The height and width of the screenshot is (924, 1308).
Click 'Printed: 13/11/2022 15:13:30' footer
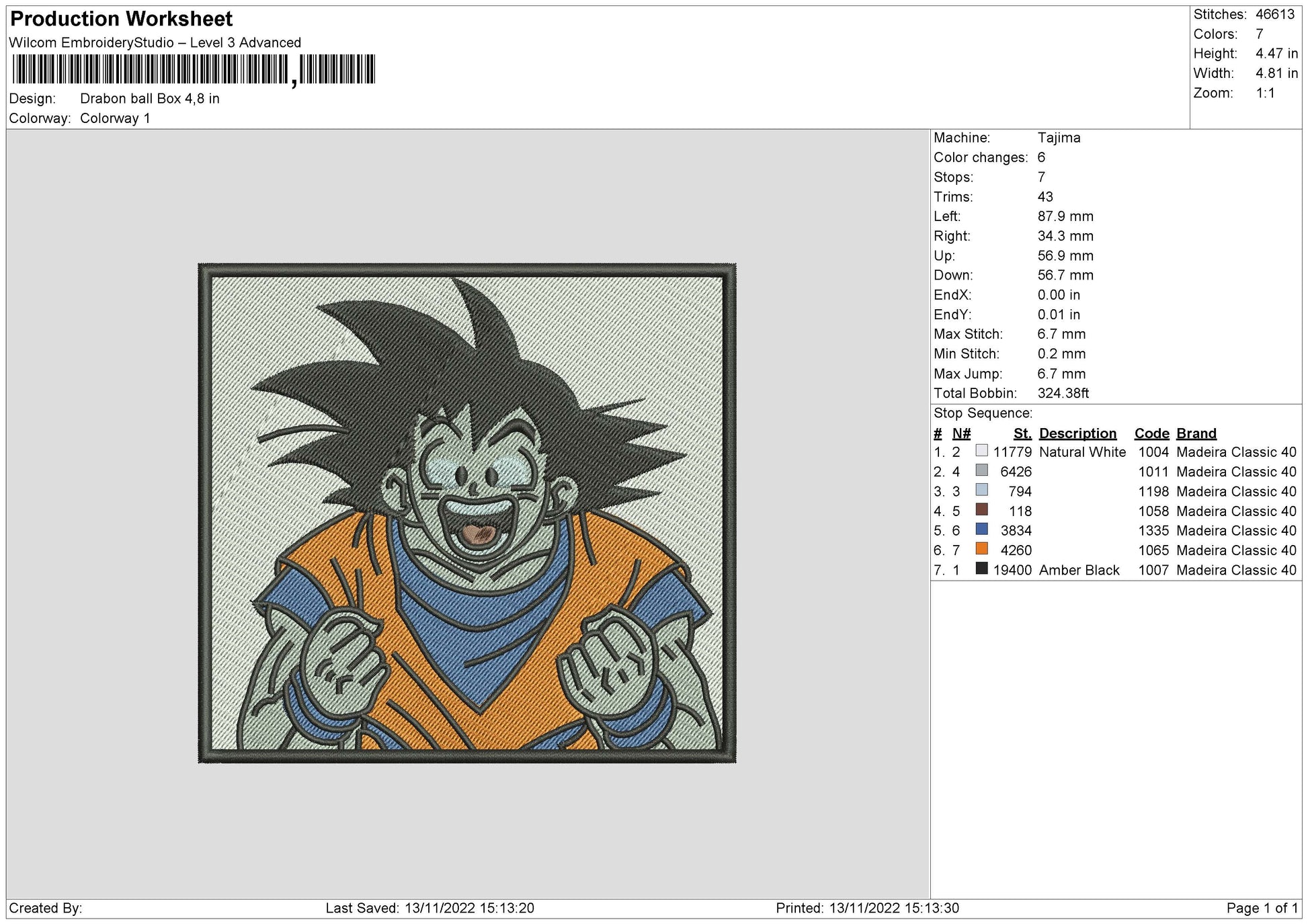[x=867, y=909]
